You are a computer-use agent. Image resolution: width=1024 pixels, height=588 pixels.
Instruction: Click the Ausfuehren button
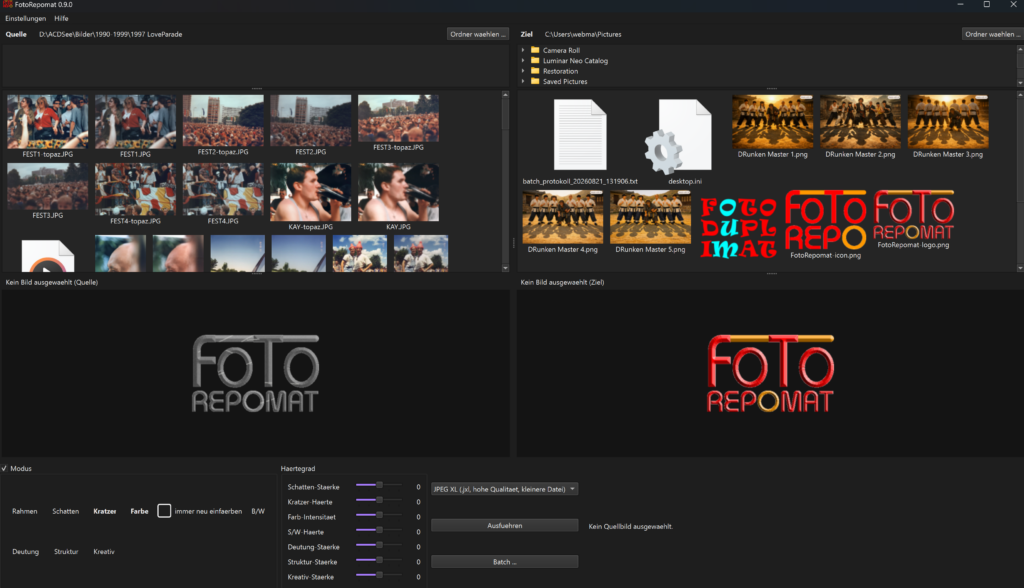[x=504, y=526]
